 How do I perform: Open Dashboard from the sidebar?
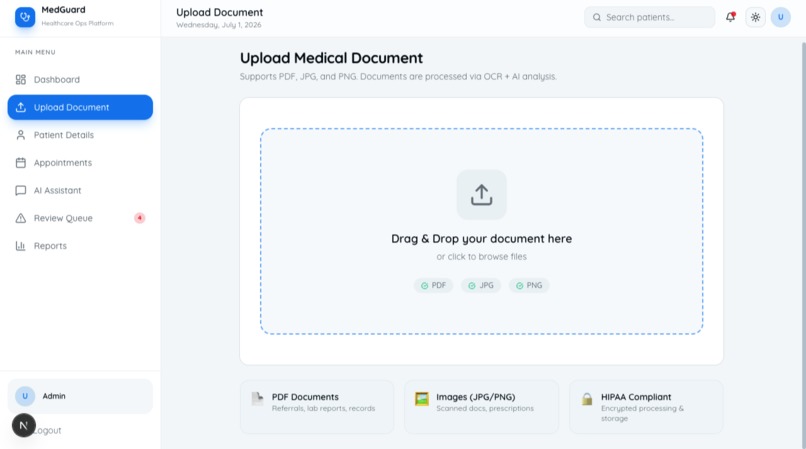tap(80, 80)
